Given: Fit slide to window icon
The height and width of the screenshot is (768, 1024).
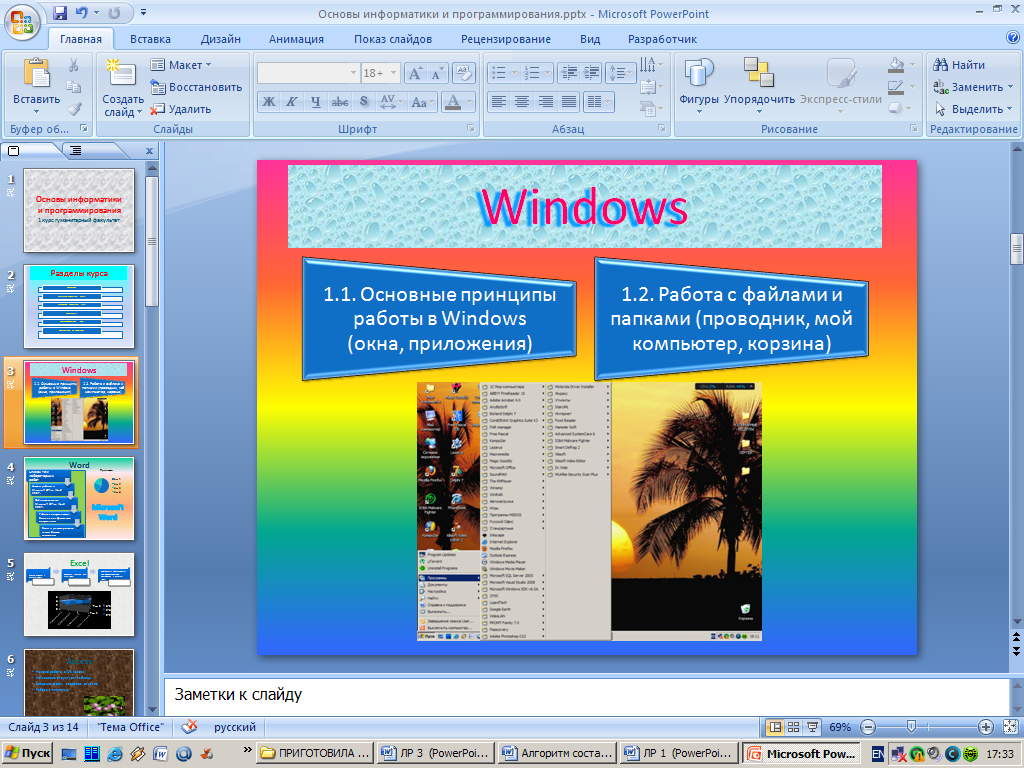Looking at the screenshot, I should coord(1010,727).
